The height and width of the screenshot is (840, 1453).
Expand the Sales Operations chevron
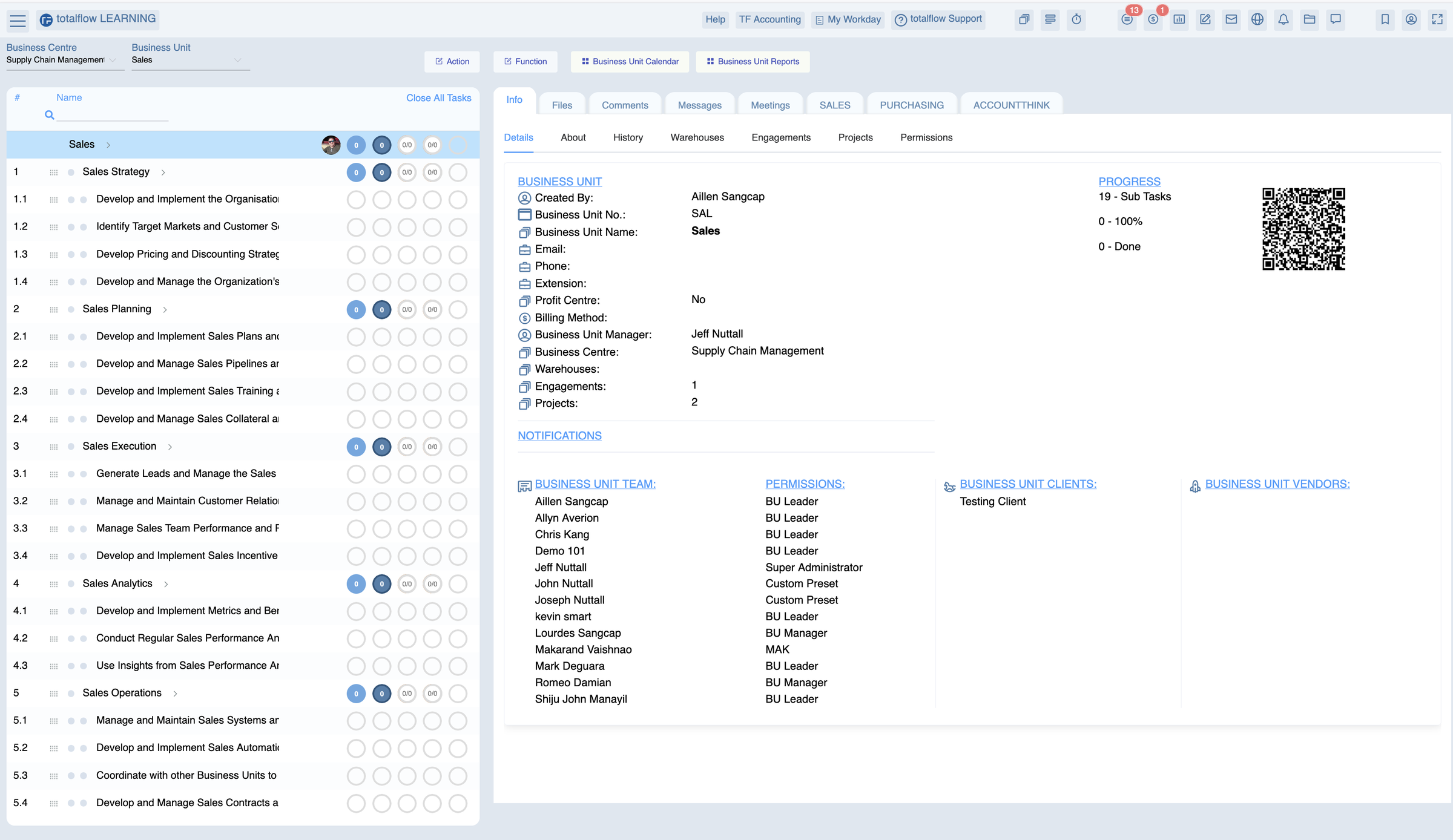click(175, 694)
